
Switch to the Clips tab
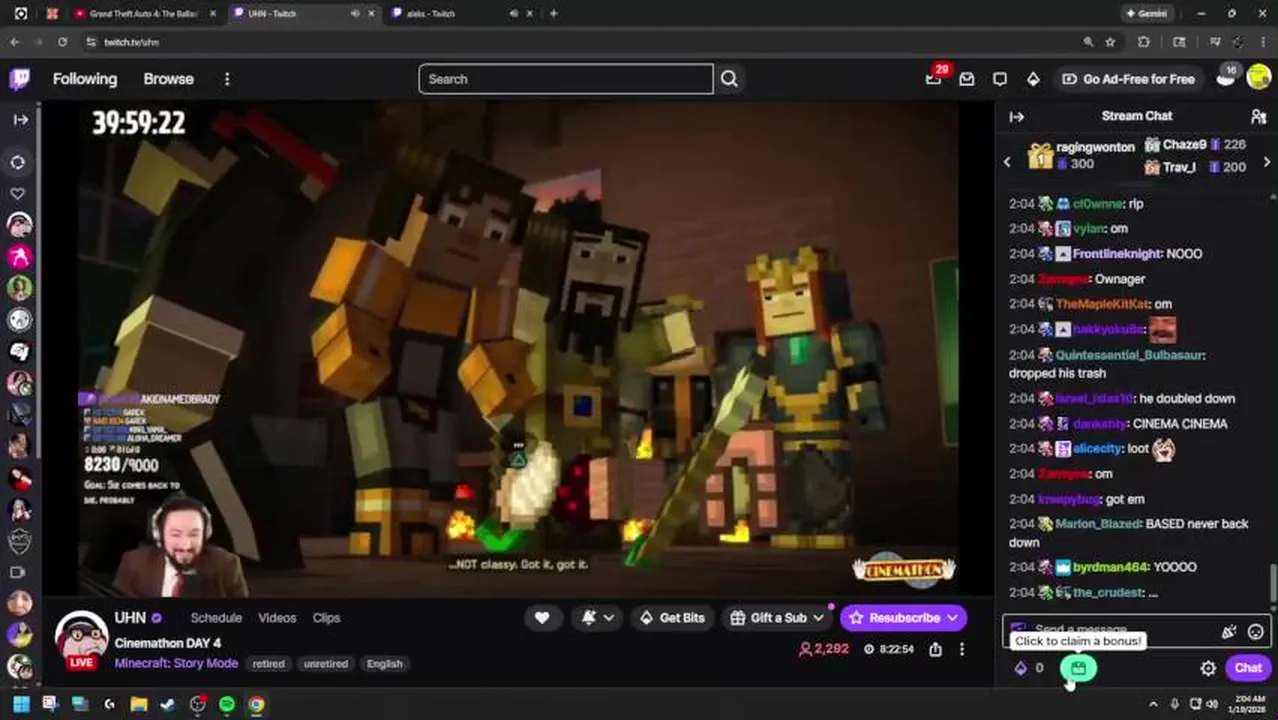pos(326,618)
